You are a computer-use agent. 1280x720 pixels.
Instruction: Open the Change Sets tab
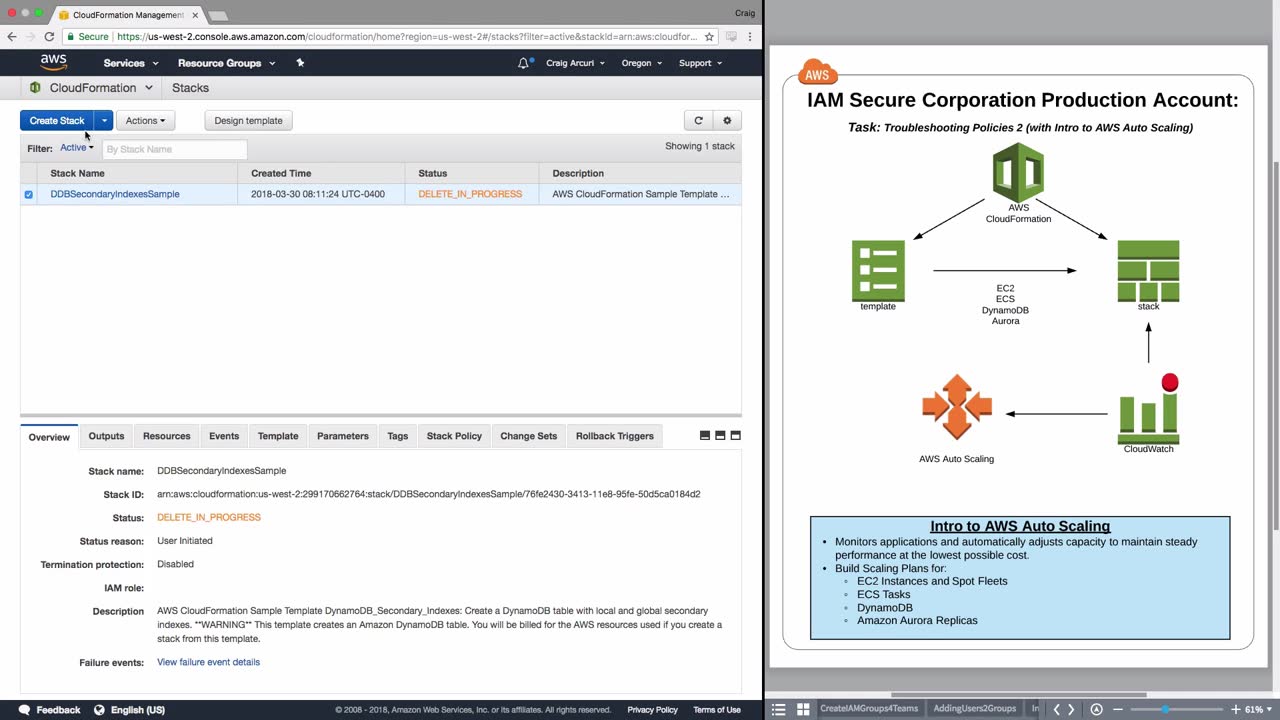(x=529, y=436)
